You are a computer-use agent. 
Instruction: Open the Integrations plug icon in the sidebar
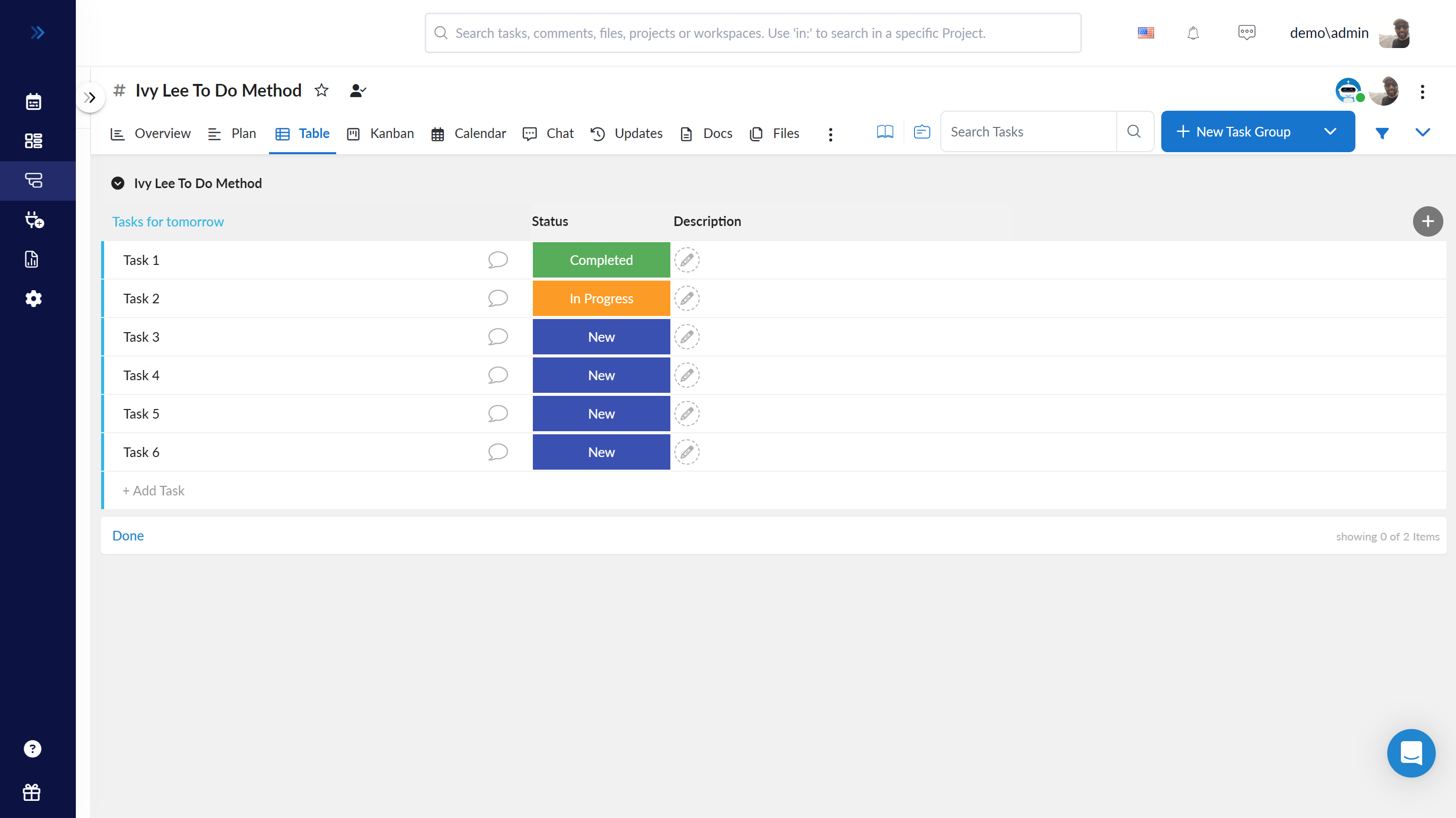[x=34, y=220]
